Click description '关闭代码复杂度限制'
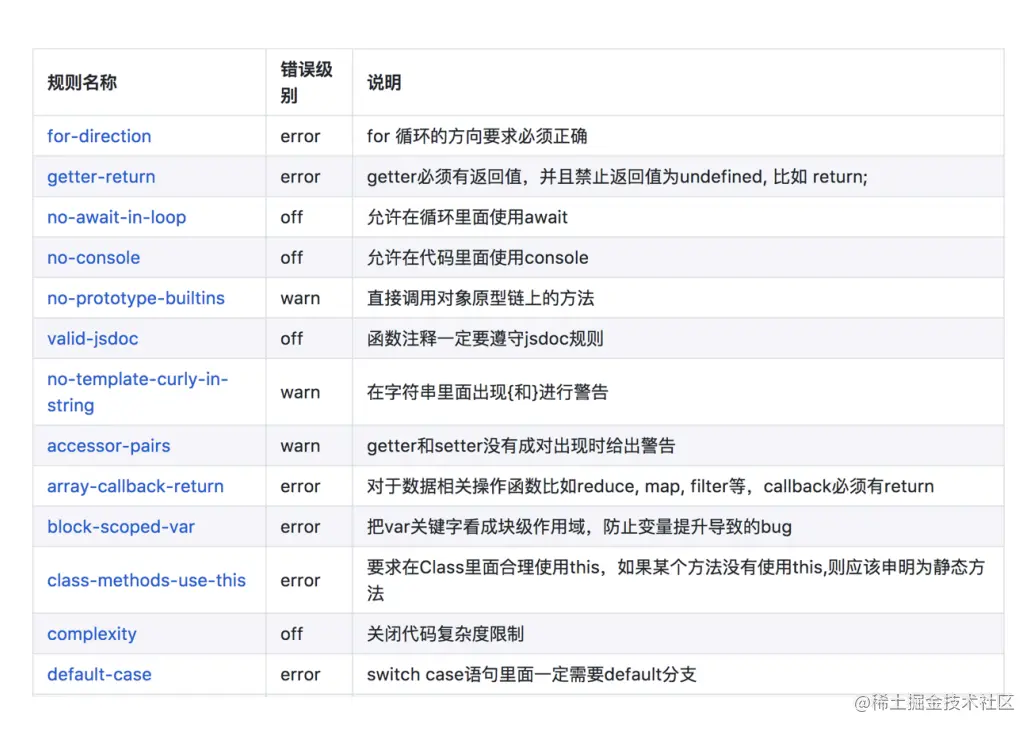Screen dimensions: 1036x734 click(x=445, y=634)
